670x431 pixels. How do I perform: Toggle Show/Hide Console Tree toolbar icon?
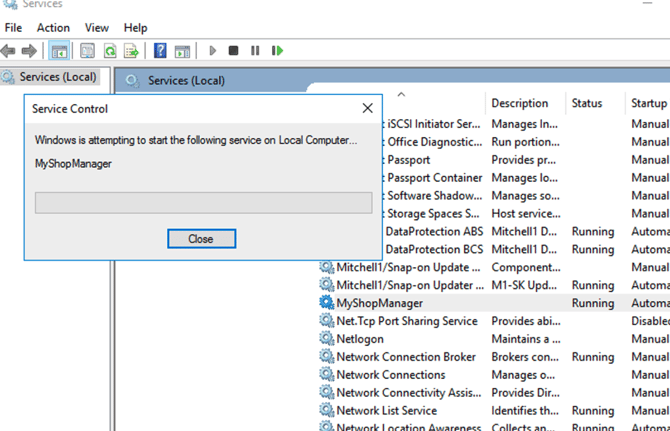[x=59, y=50]
